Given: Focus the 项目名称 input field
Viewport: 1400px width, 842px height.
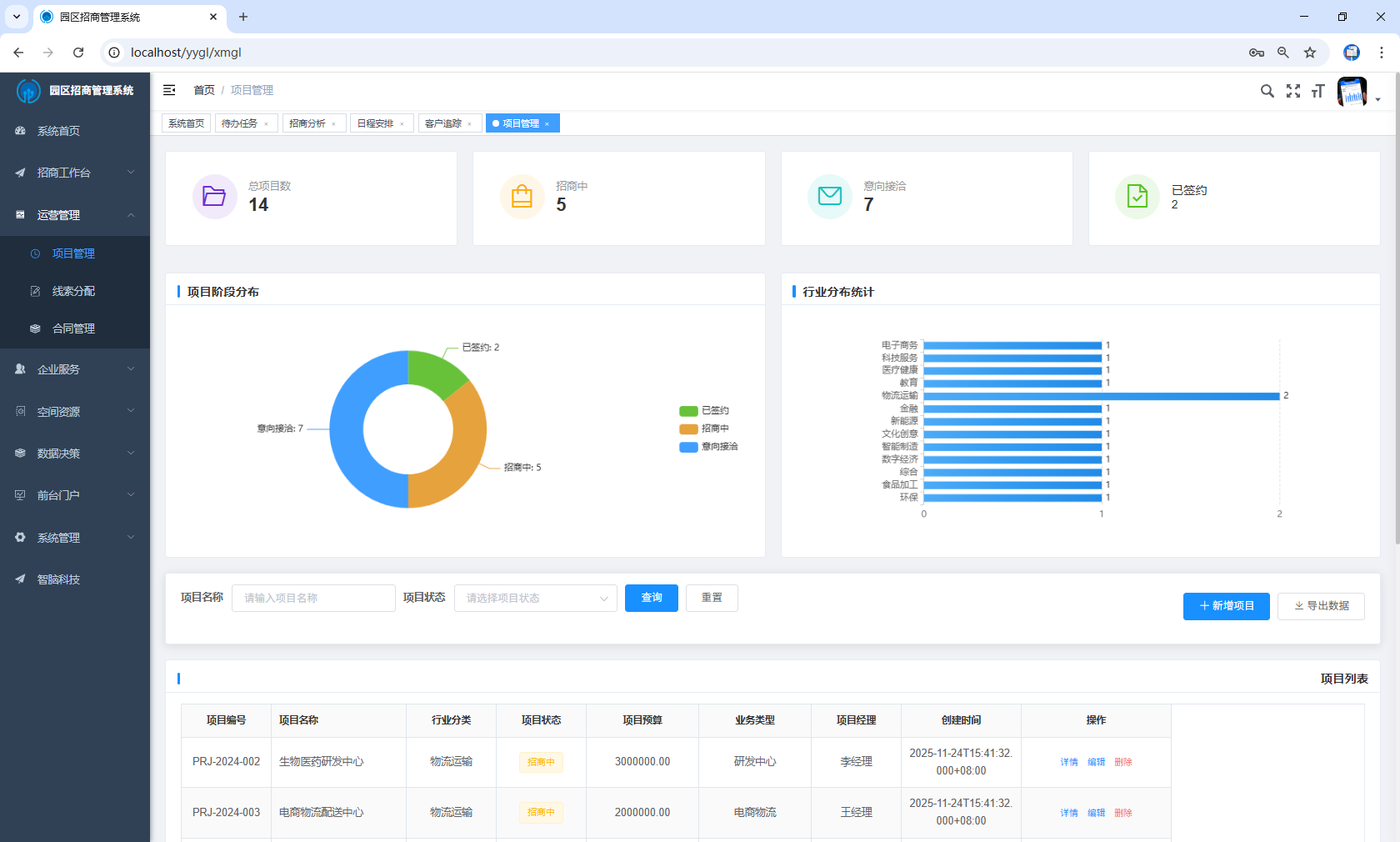Looking at the screenshot, I should tap(313, 599).
